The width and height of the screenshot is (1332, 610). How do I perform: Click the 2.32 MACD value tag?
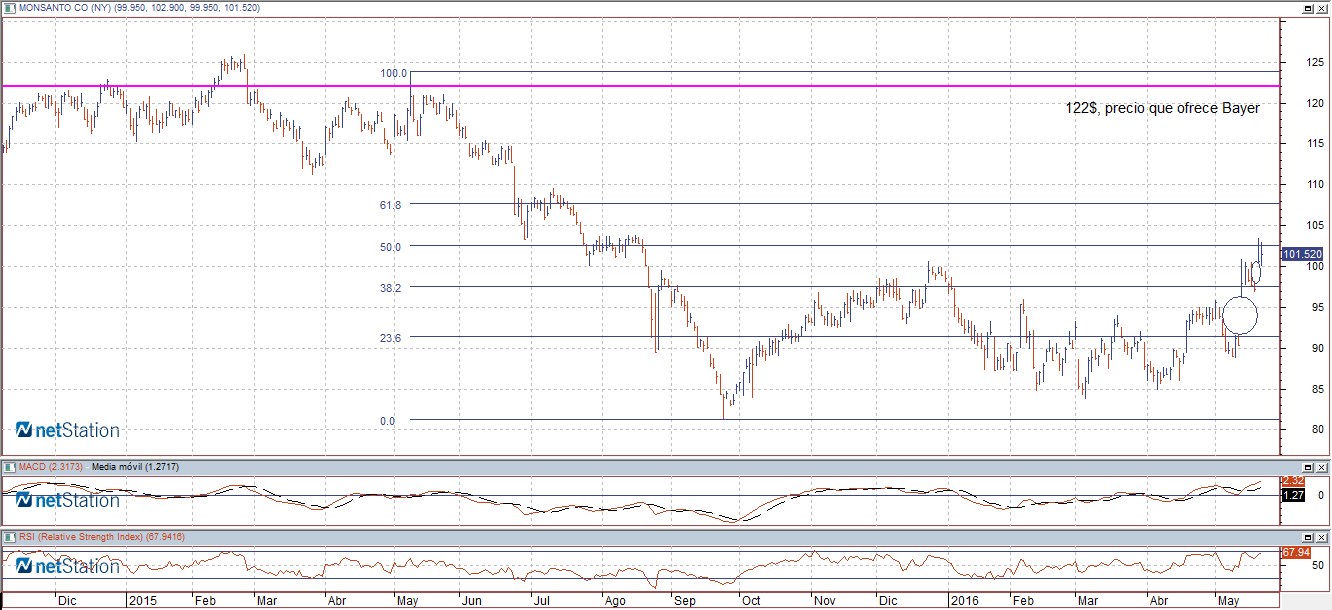coord(1293,481)
